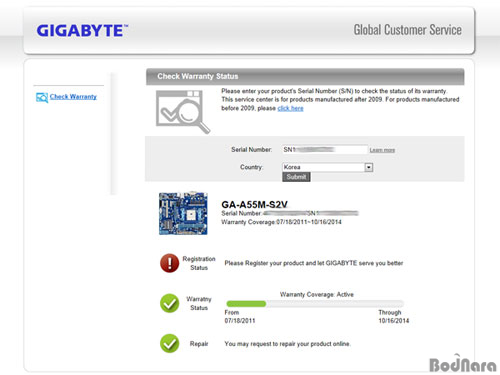This screenshot has height=375, width=500.
Task: Click the green Repair checkmark icon
Action: [x=170, y=343]
